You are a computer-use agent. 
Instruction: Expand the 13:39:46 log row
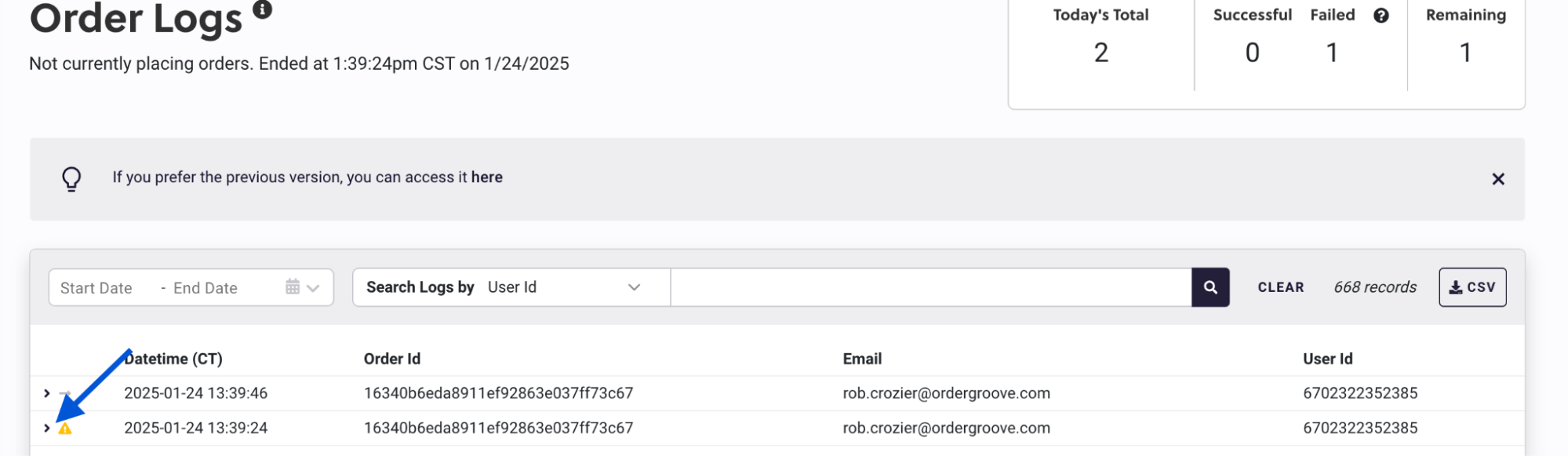click(x=47, y=393)
